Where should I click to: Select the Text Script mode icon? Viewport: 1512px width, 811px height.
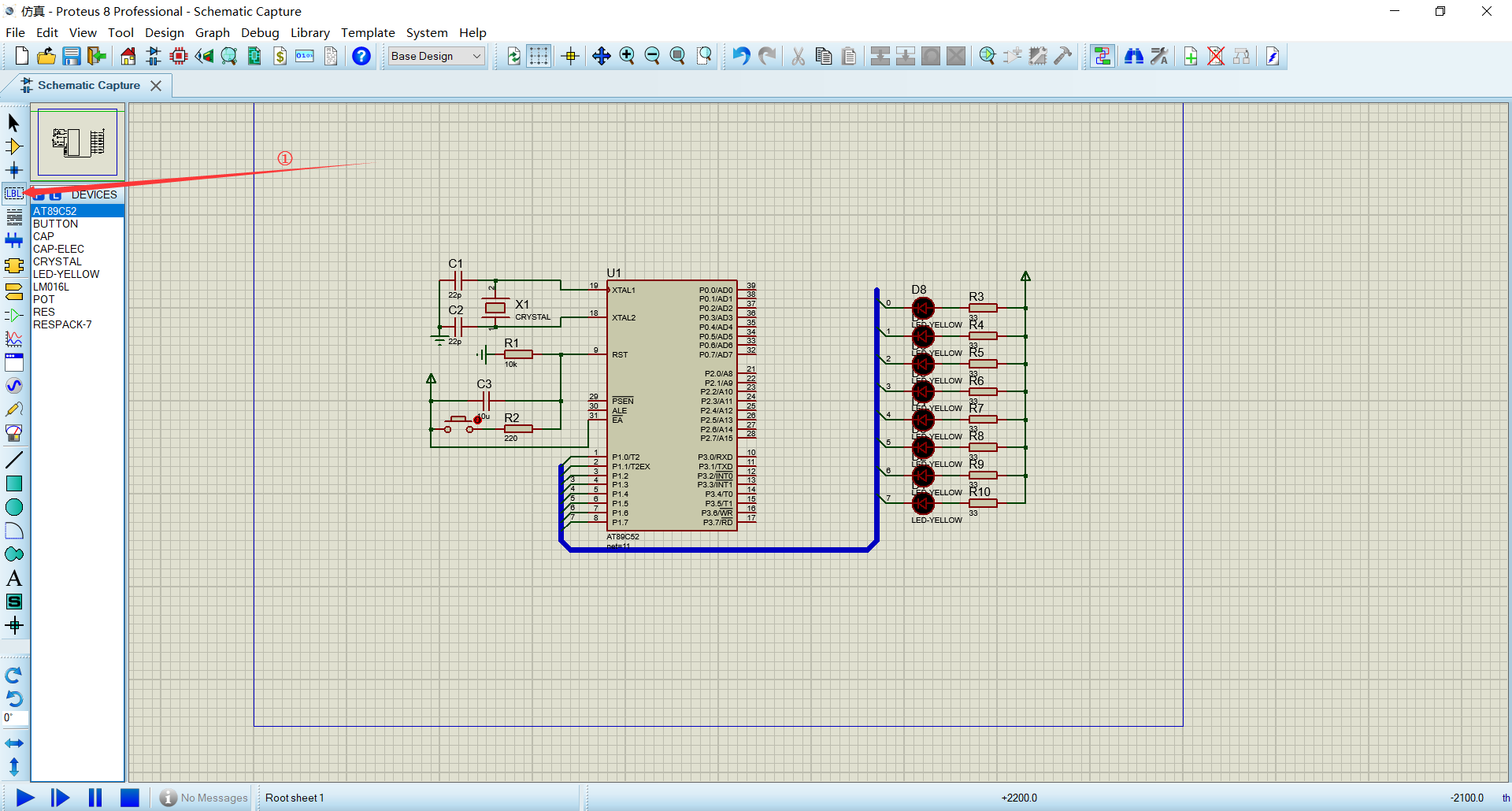(x=13, y=217)
